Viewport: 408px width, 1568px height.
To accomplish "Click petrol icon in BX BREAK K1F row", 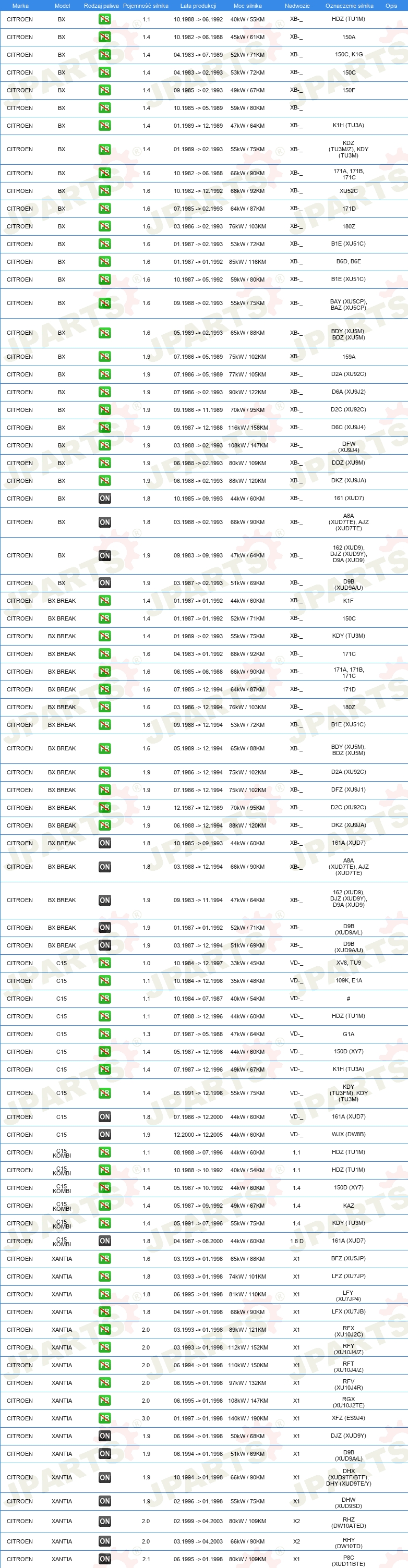I will pyautogui.click(x=105, y=601).
